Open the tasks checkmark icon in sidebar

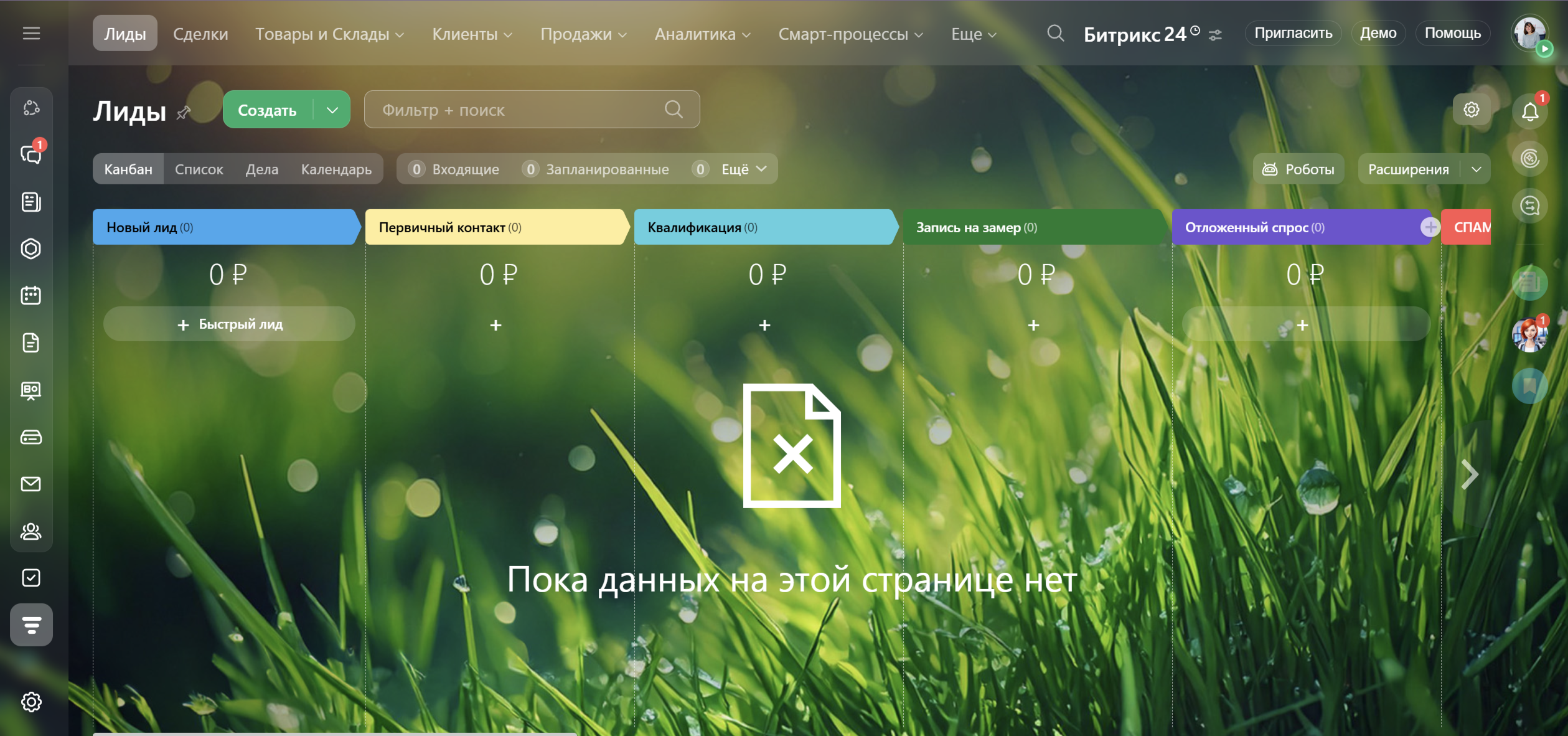click(x=31, y=578)
